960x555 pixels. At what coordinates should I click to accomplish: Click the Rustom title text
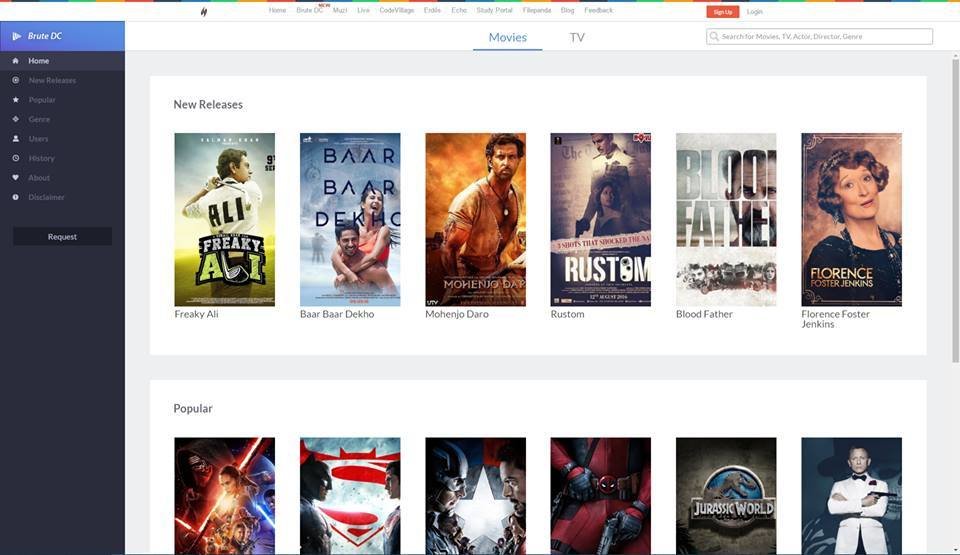click(x=568, y=314)
